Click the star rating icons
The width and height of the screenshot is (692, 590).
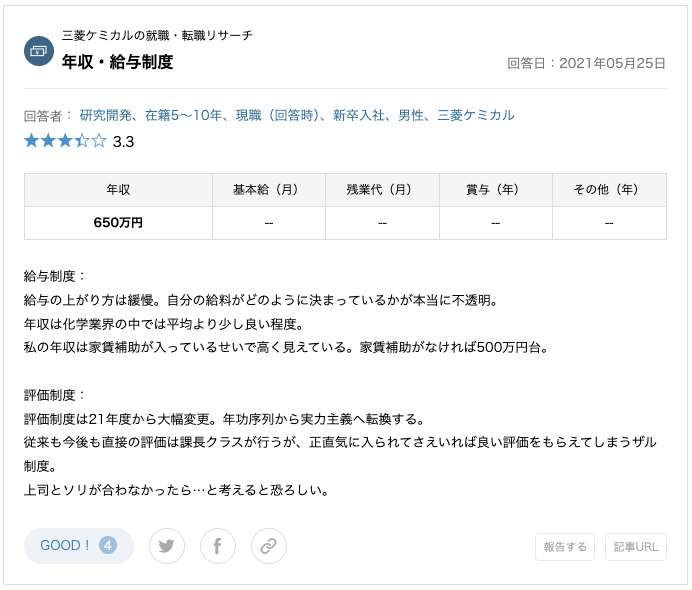65,141
